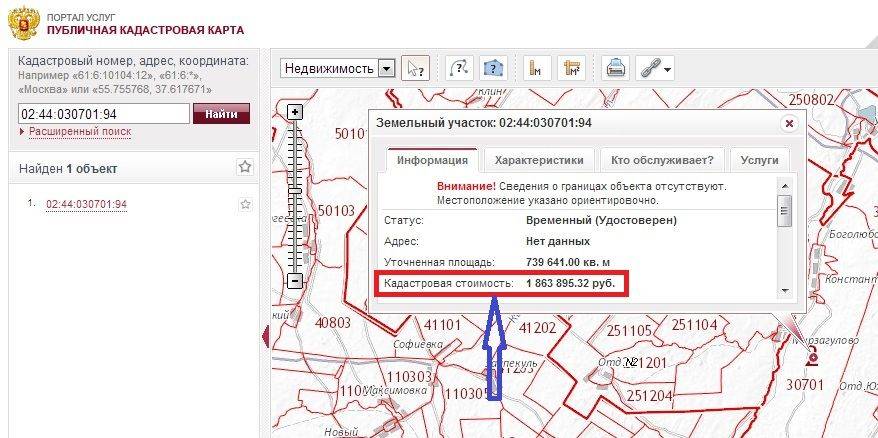878x438 pixels.
Task: Click the map zoom in plus button
Action: click(x=295, y=113)
